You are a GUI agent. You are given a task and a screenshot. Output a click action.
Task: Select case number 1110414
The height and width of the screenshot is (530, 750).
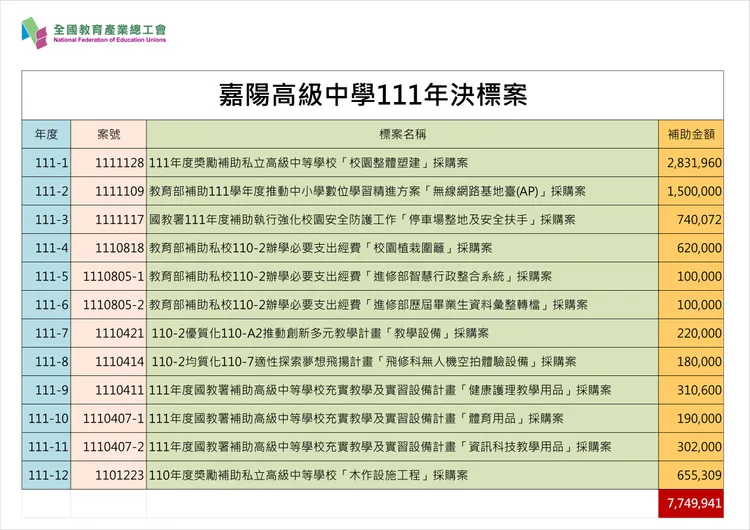(x=109, y=362)
